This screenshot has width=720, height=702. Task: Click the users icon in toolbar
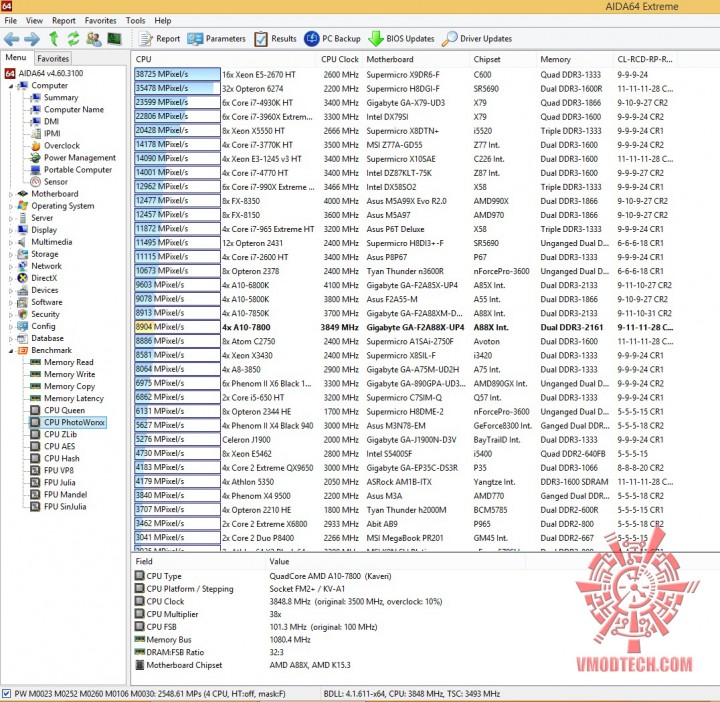(94, 39)
